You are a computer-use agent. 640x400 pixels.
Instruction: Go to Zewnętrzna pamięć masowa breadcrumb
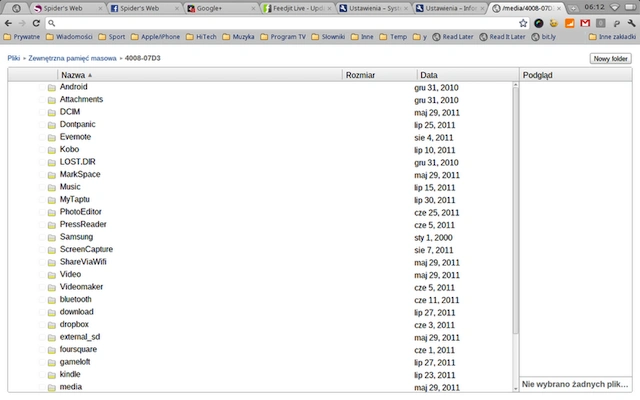[x=72, y=58]
